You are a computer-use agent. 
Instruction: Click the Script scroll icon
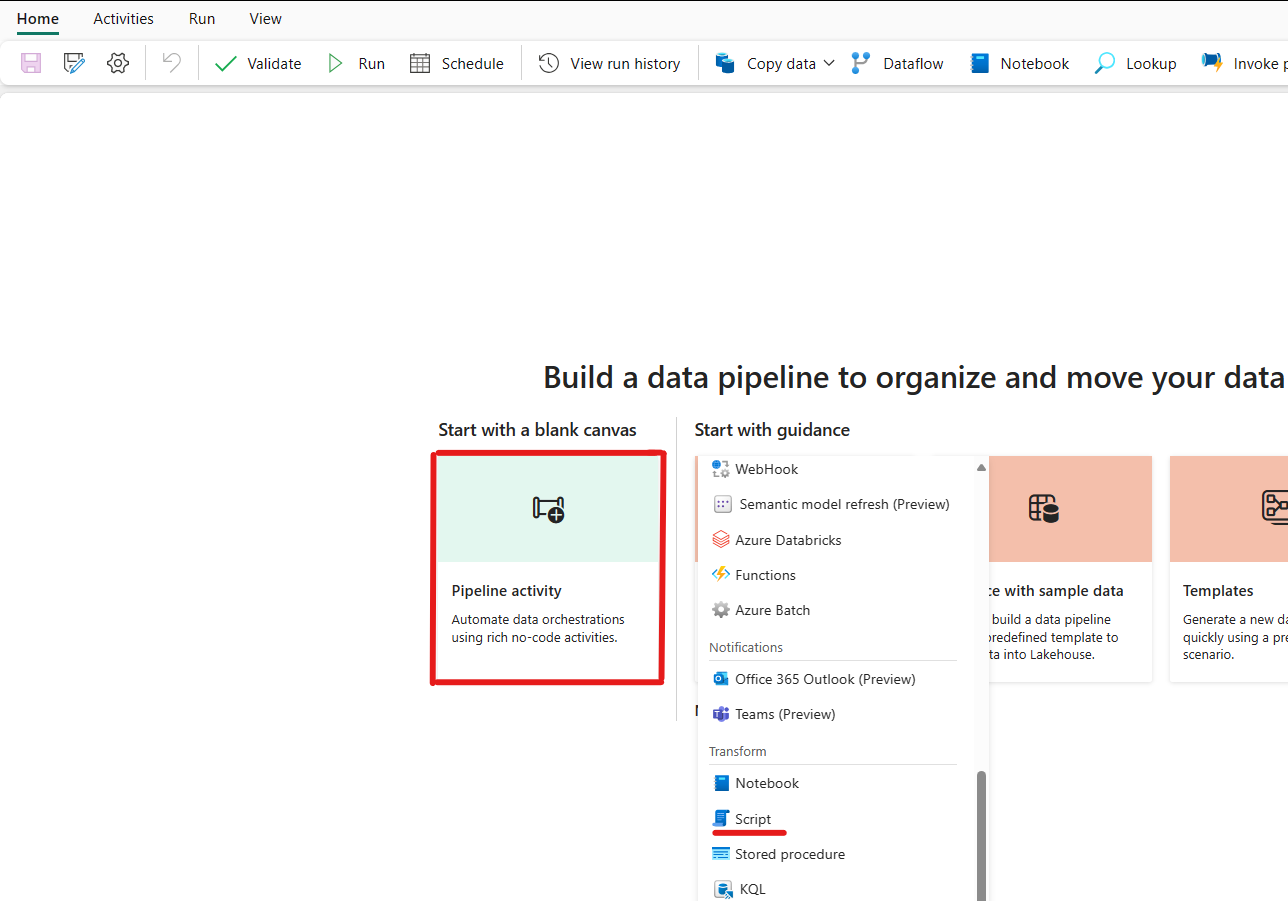(721, 819)
